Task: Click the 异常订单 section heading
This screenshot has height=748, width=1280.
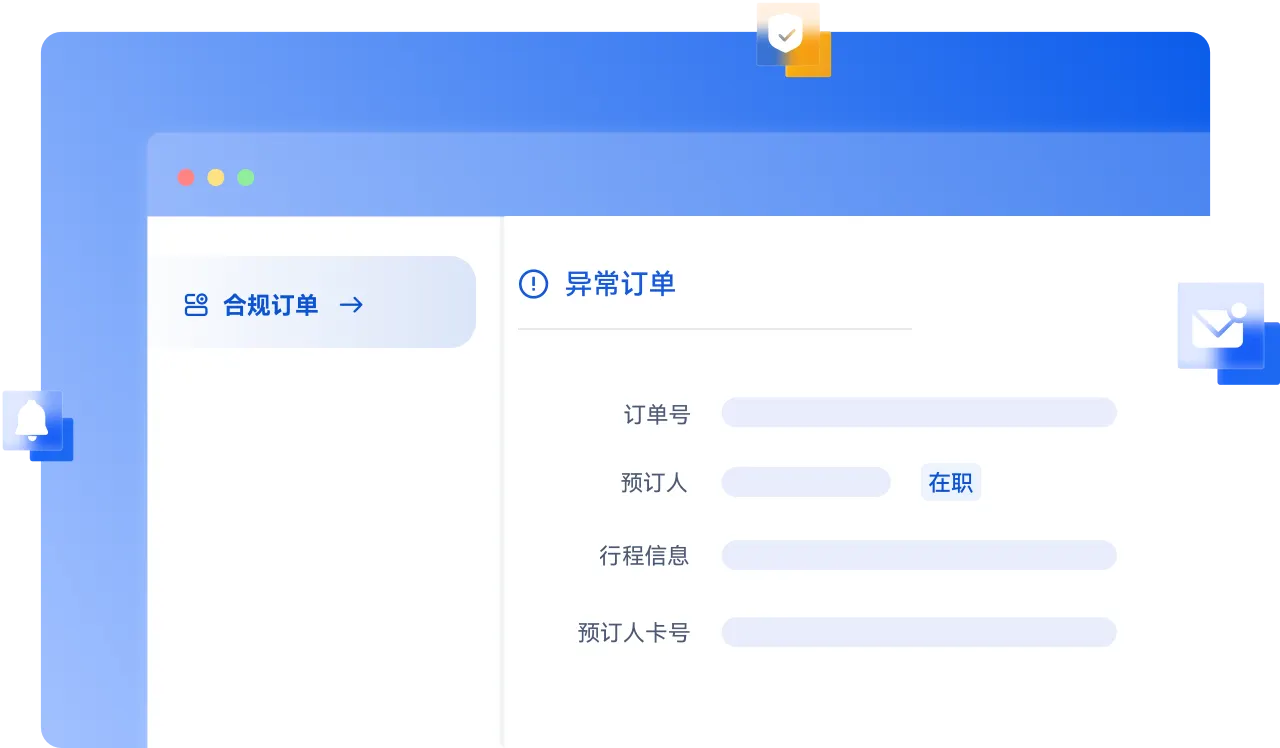Action: point(620,284)
